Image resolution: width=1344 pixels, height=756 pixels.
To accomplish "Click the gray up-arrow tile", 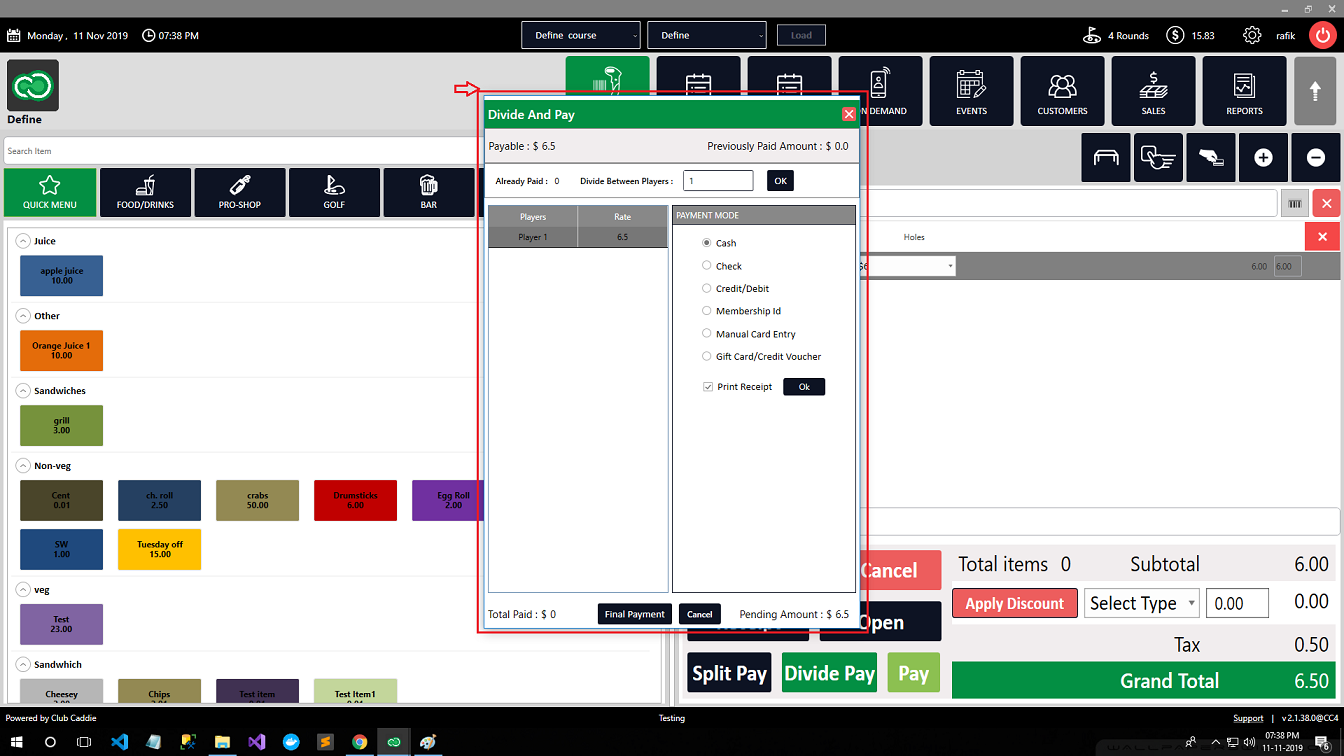I will (x=1316, y=91).
